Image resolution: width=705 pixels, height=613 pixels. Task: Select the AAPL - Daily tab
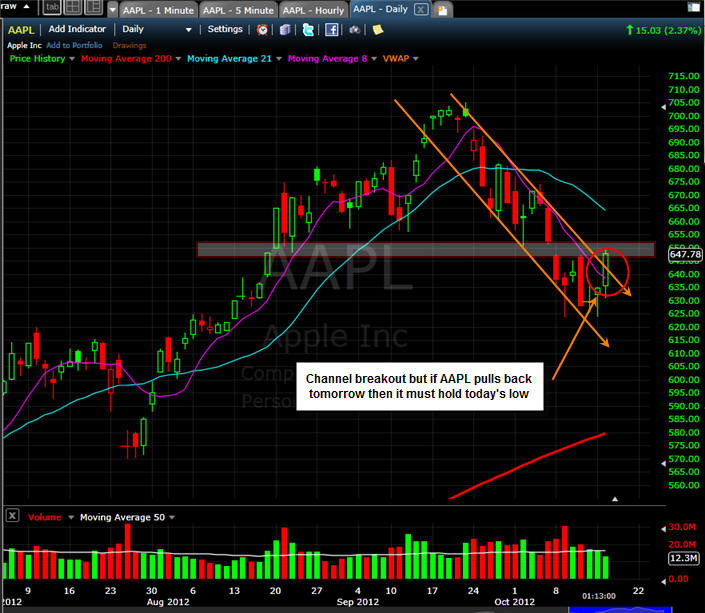(380, 9)
